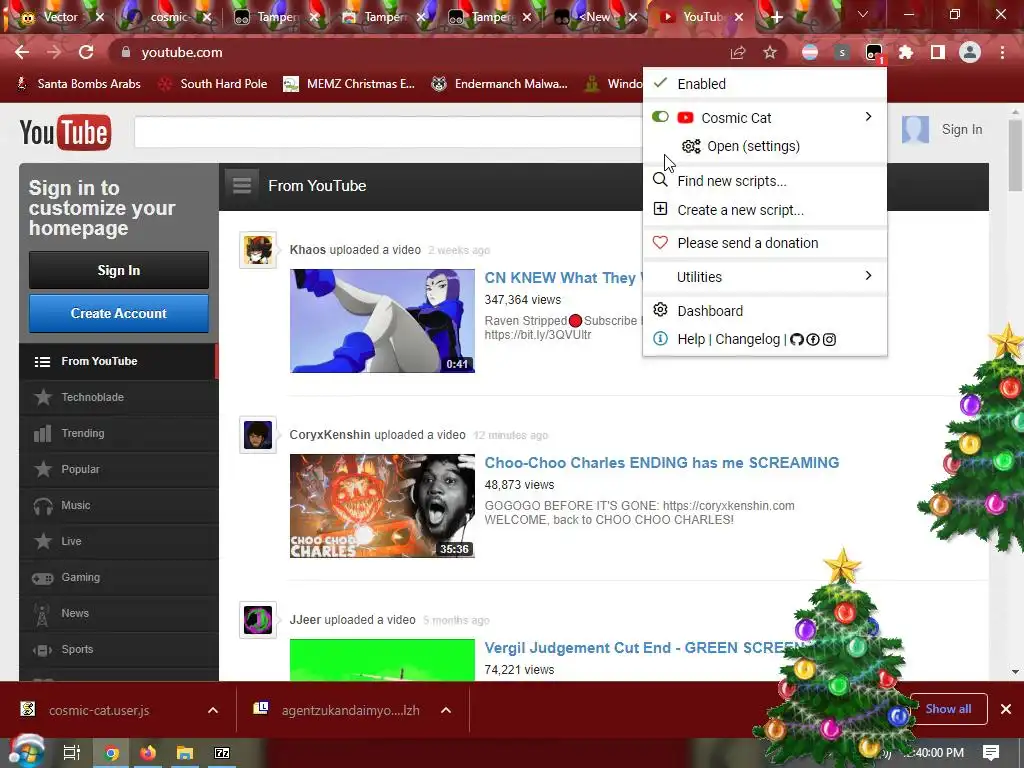
Task: Open options arrow for agentzukandaimyo lzh download
Action: [446, 710]
